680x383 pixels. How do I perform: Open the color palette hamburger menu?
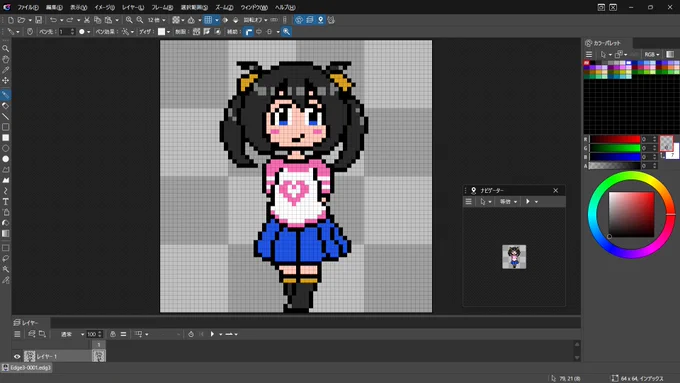(589, 54)
